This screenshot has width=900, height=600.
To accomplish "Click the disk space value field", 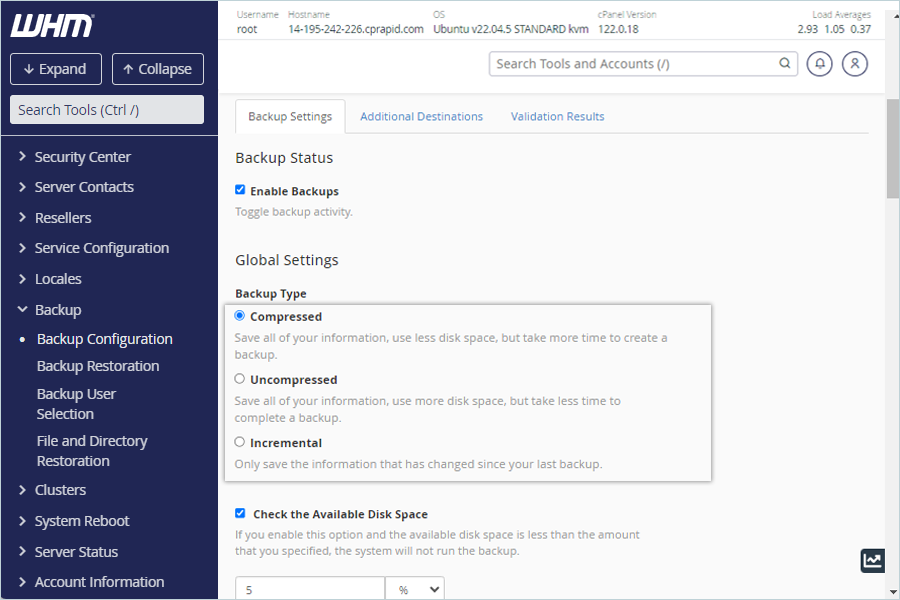I will pyautogui.click(x=310, y=589).
